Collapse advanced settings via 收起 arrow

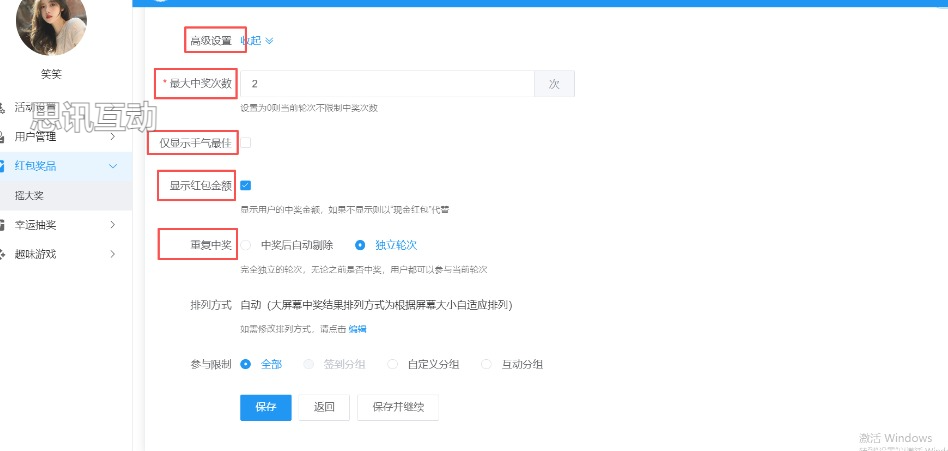tap(268, 41)
